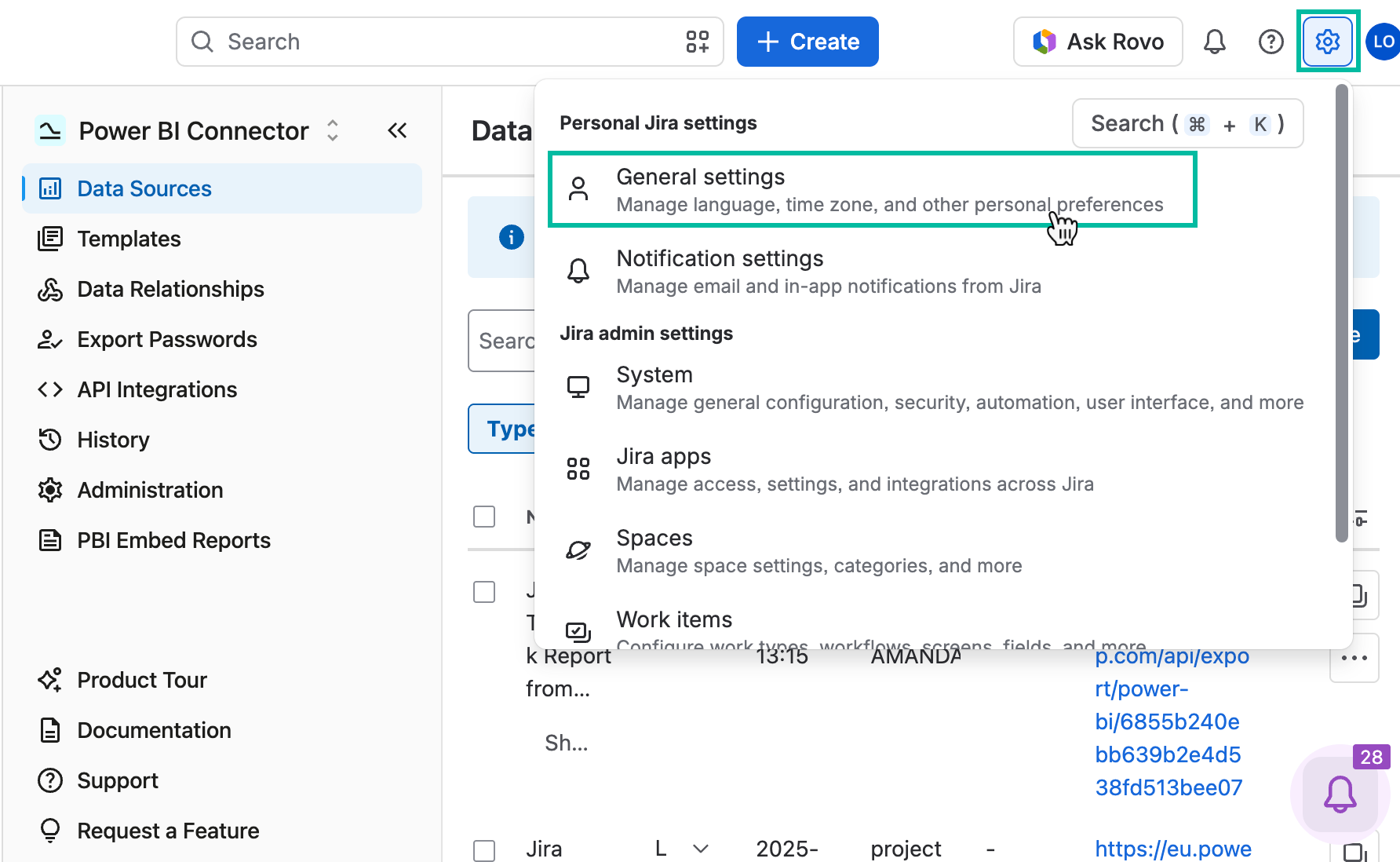Open the https://eu.powe link
1400x862 pixels.
tap(1173, 849)
